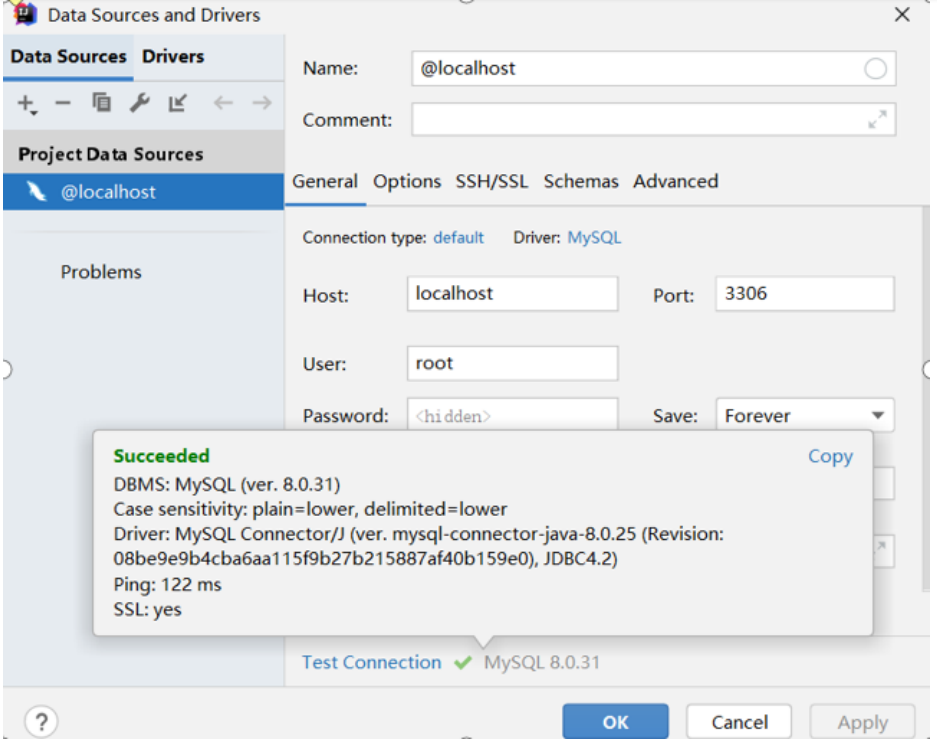Click the Case sensitivity line in the popup
Image resolution: width=937 pixels, height=746 pixels.
point(310,509)
